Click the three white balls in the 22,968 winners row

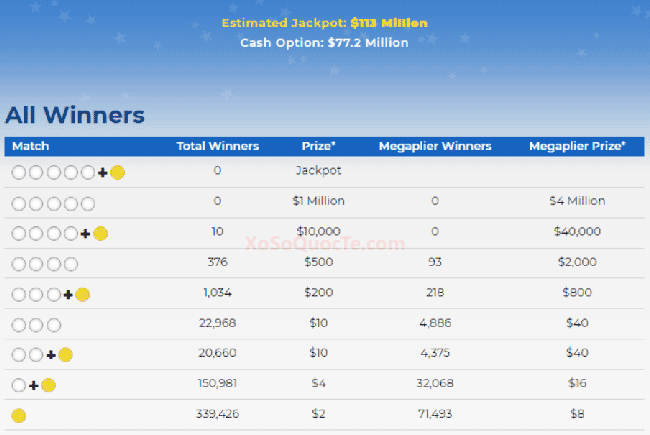coord(36,325)
